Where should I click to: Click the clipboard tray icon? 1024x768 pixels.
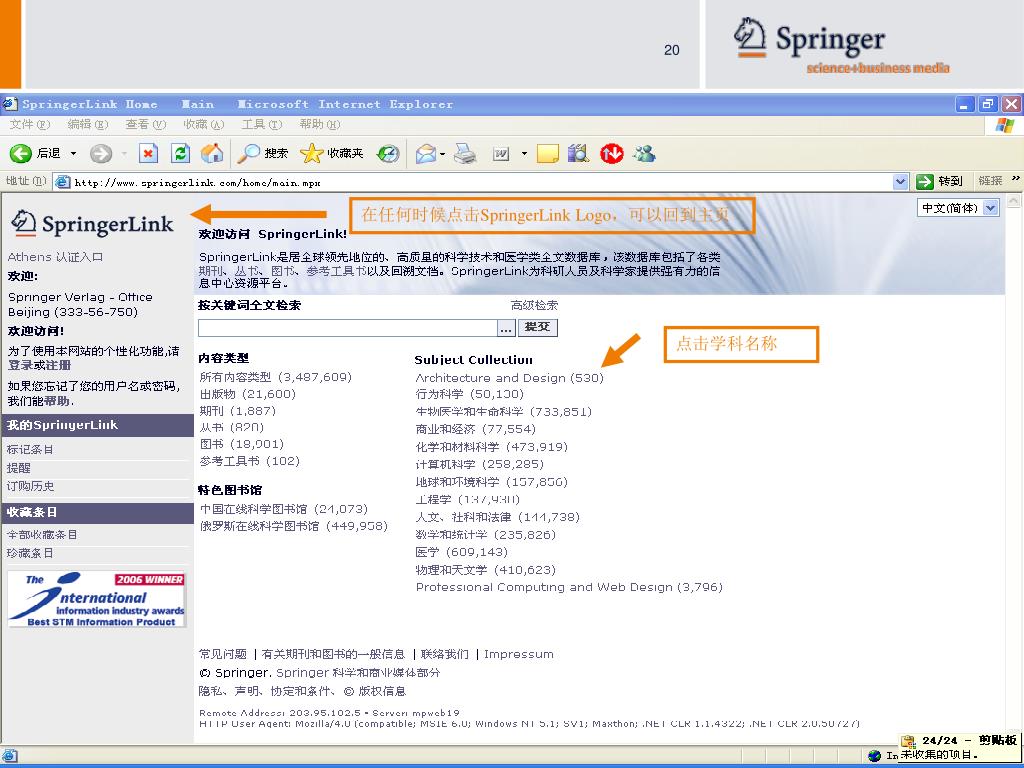tap(908, 741)
